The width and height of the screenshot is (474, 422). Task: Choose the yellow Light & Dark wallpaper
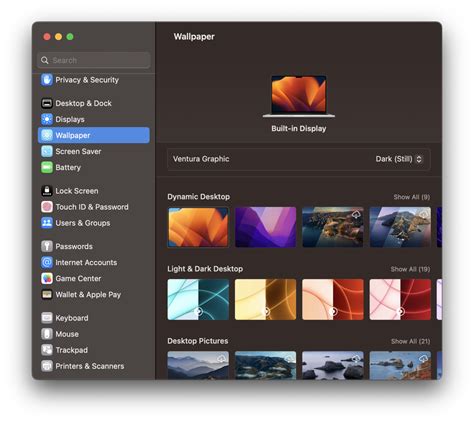(265, 299)
